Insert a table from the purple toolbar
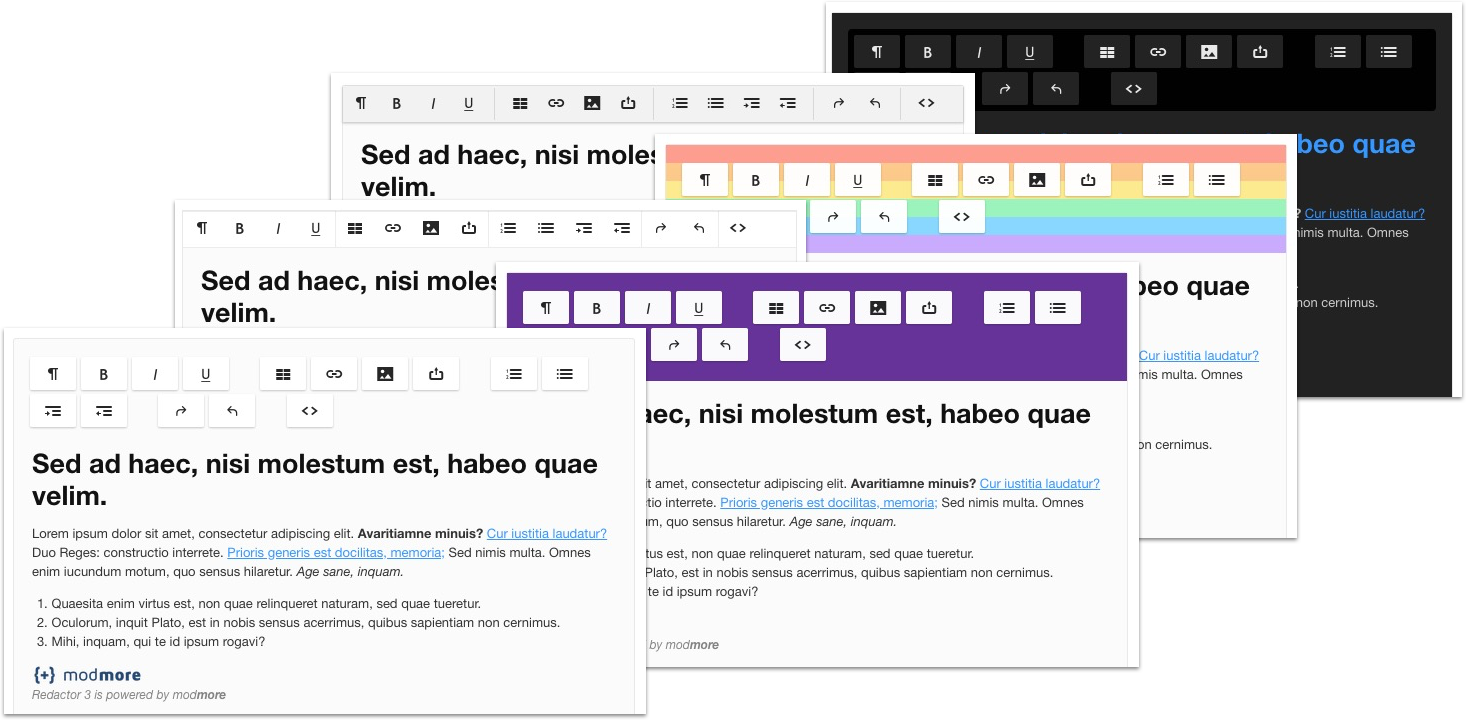The image size is (1466, 720). (776, 308)
